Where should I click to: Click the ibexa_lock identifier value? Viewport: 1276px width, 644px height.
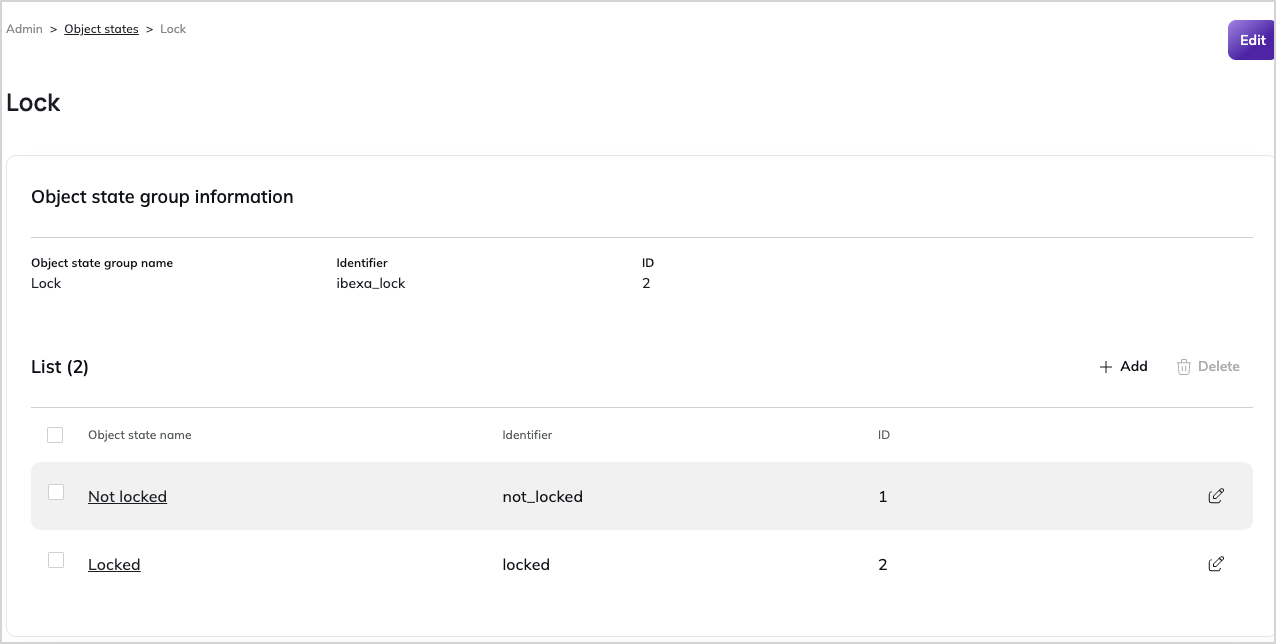371,283
